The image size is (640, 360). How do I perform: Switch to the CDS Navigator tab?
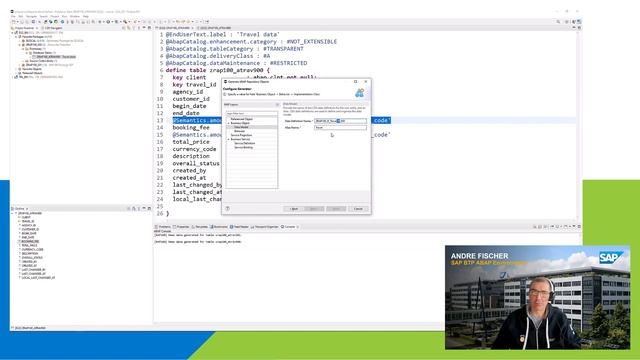pos(52,28)
